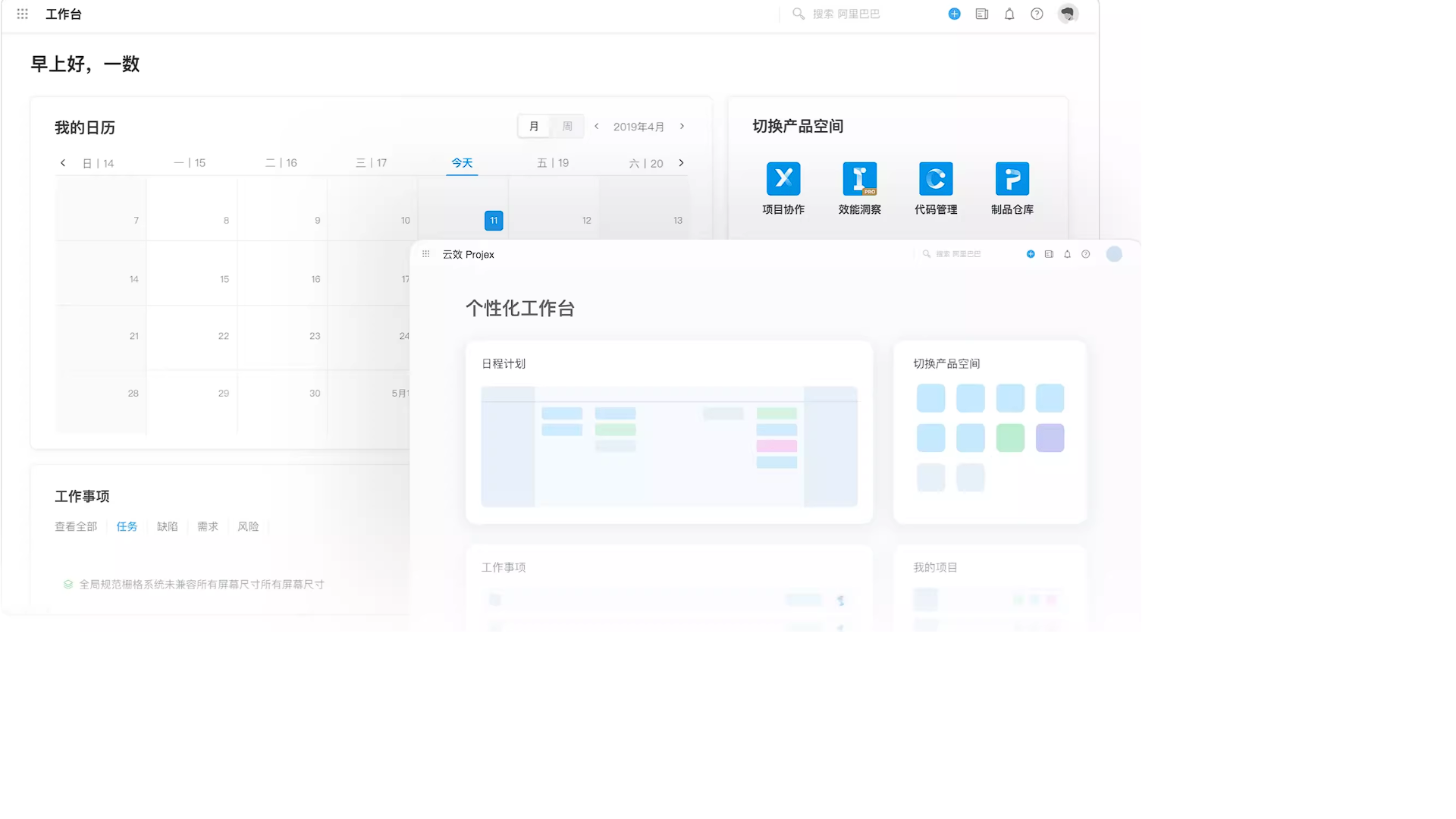Click search magnifier icon in 工作台 header

798,14
